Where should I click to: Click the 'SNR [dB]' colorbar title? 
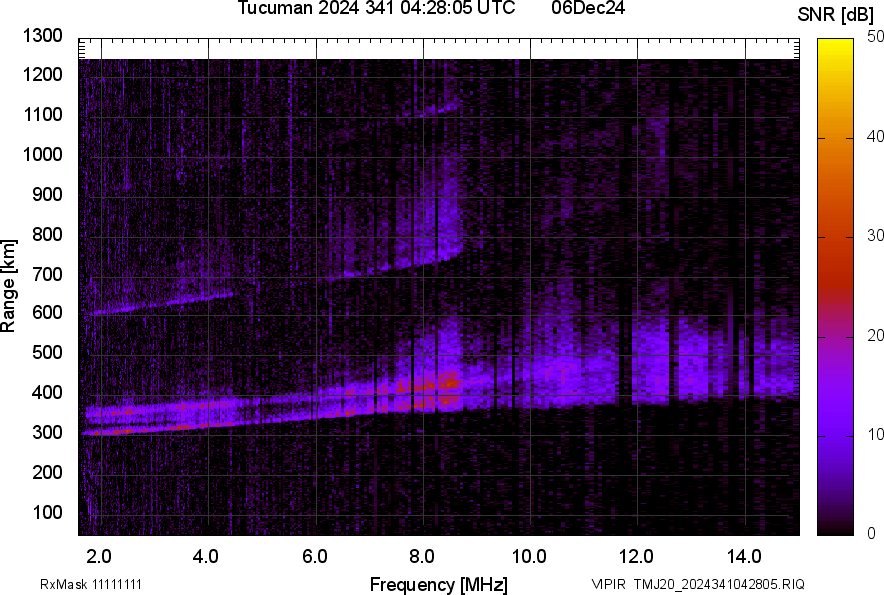coord(835,15)
